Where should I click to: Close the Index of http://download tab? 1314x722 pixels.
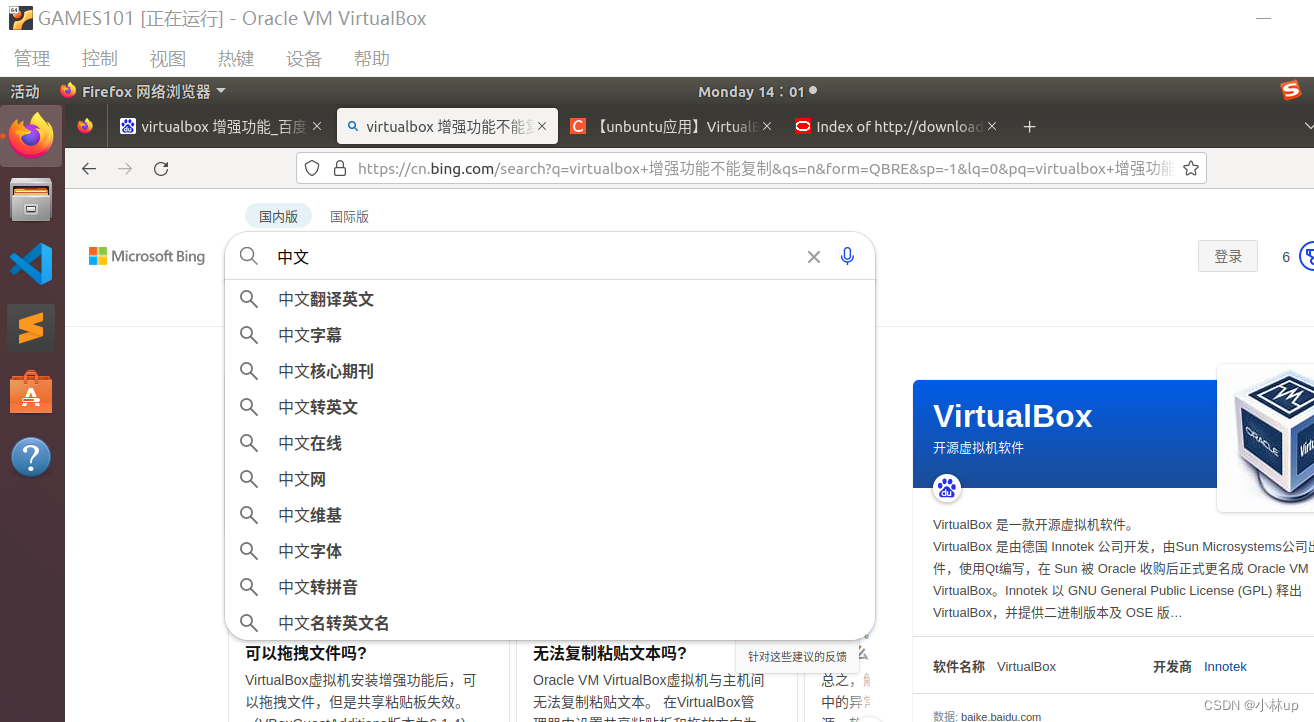992,127
